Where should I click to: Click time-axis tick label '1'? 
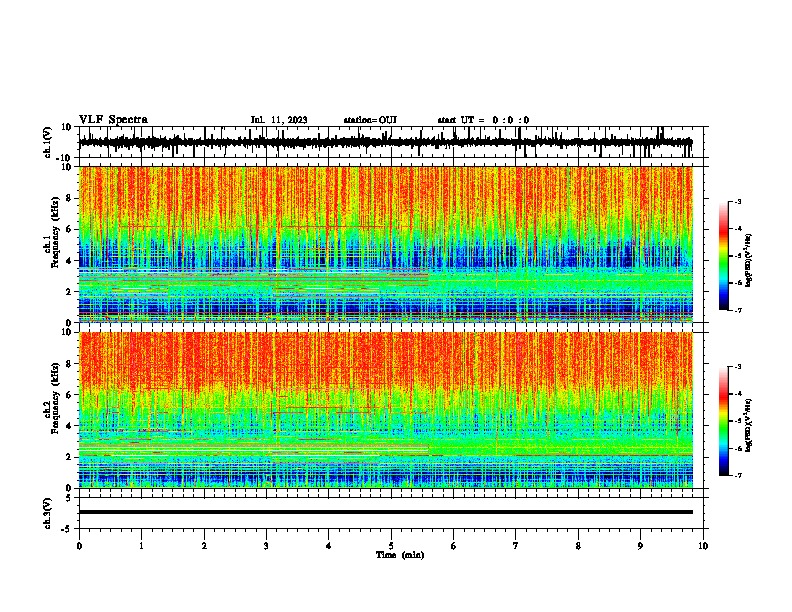[142, 546]
